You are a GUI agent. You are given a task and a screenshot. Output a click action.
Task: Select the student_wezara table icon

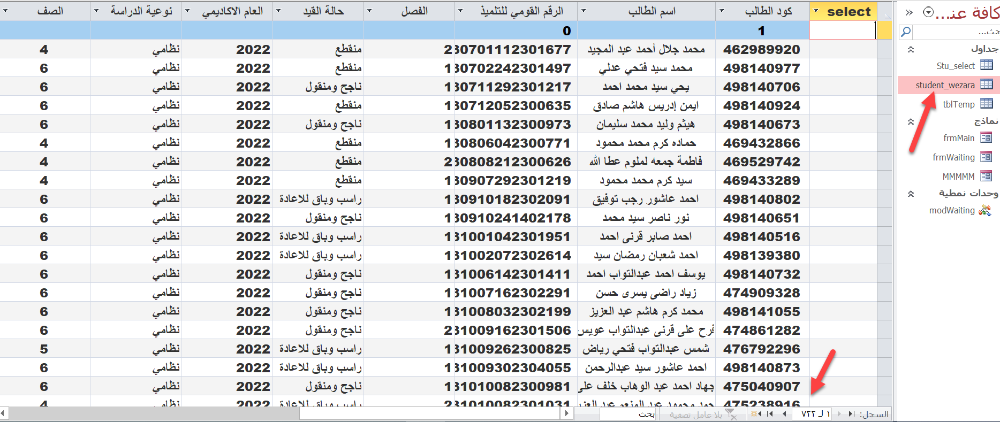986,84
